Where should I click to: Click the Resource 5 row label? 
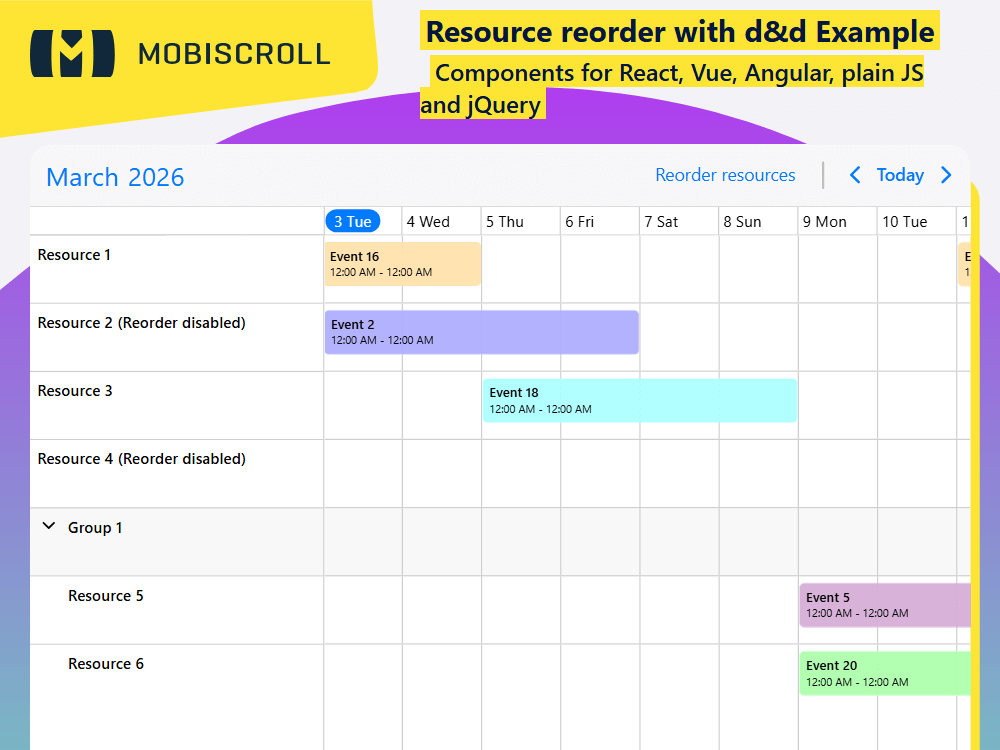(x=105, y=595)
